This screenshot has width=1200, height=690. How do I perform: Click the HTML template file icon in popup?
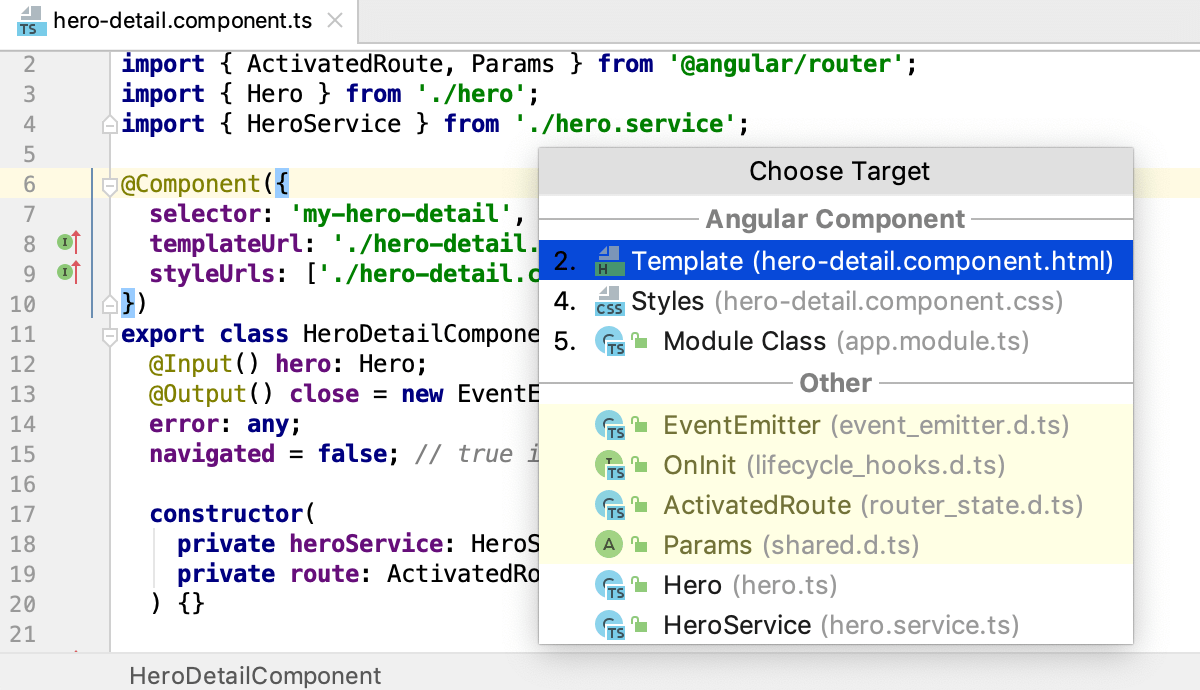tap(609, 261)
